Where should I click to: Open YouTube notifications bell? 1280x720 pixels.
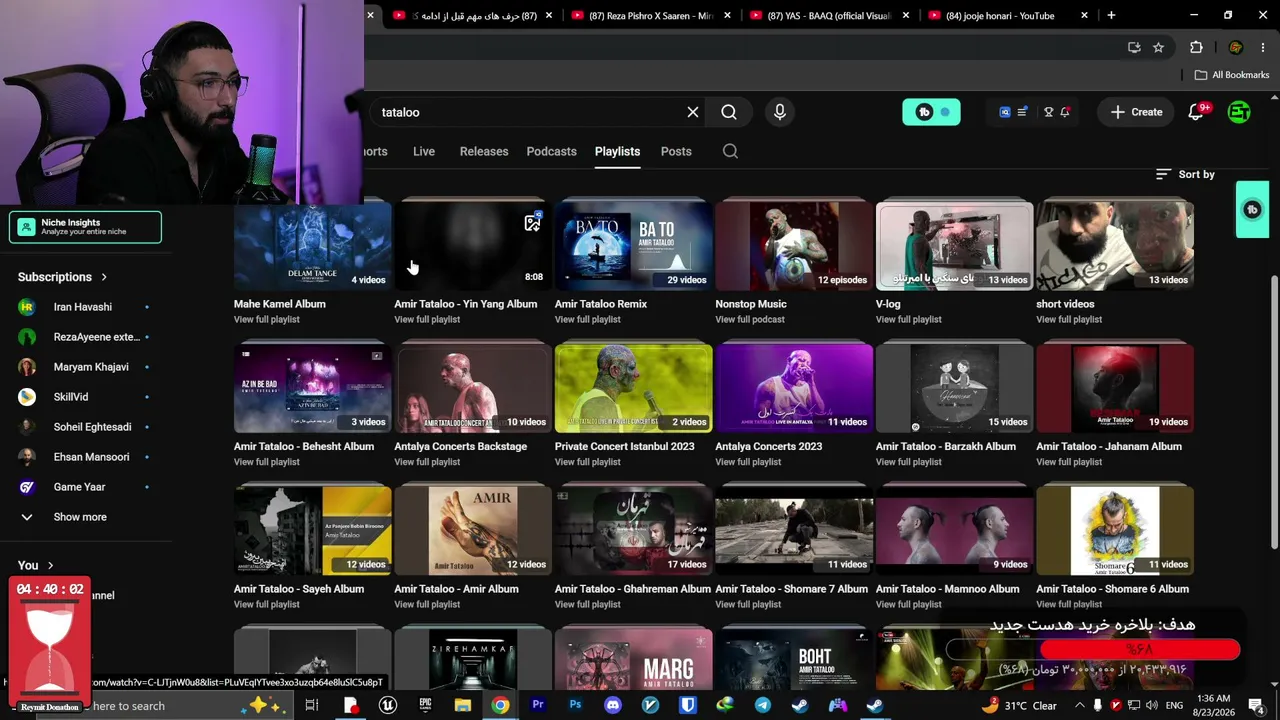coord(1196,112)
